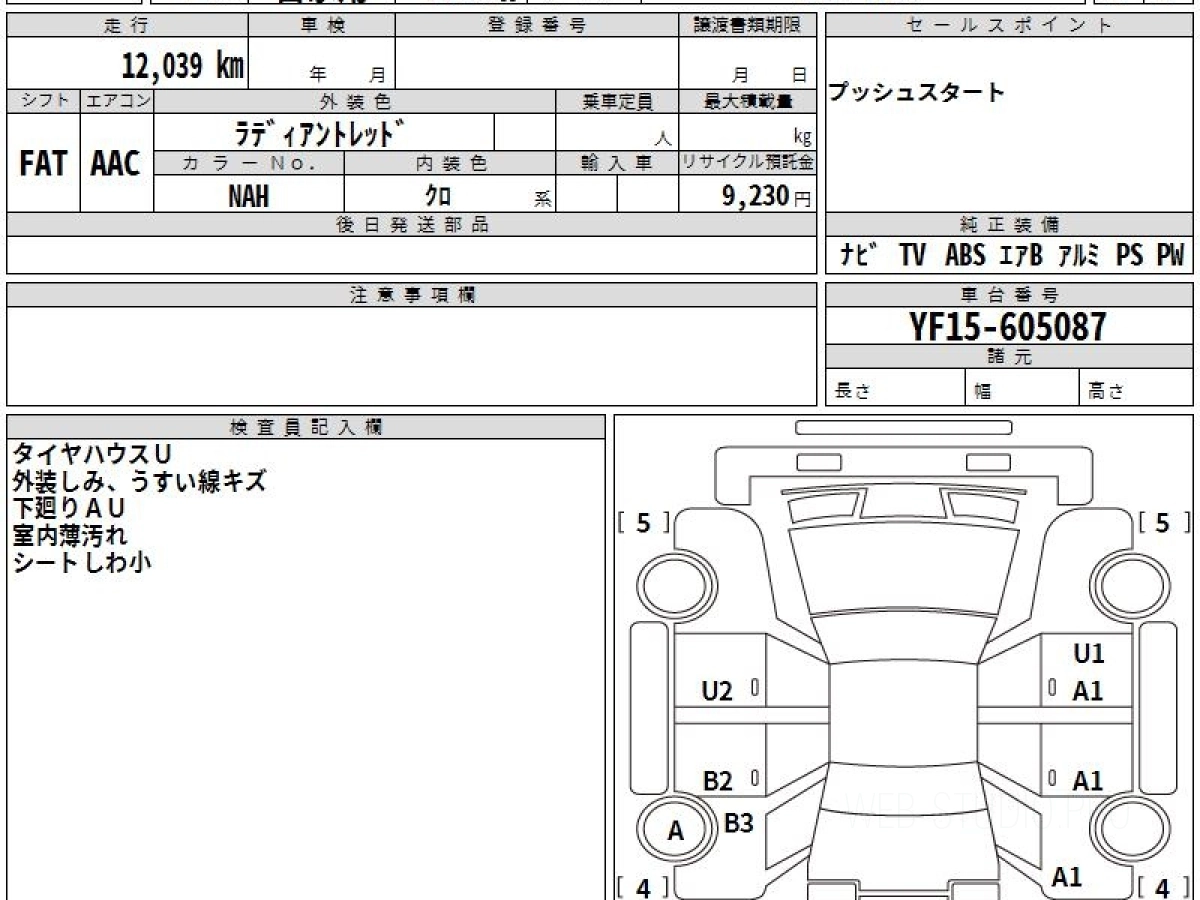Select the ABS equipment item
Image resolution: width=1200 pixels, height=900 pixels.
click(x=965, y=255)
